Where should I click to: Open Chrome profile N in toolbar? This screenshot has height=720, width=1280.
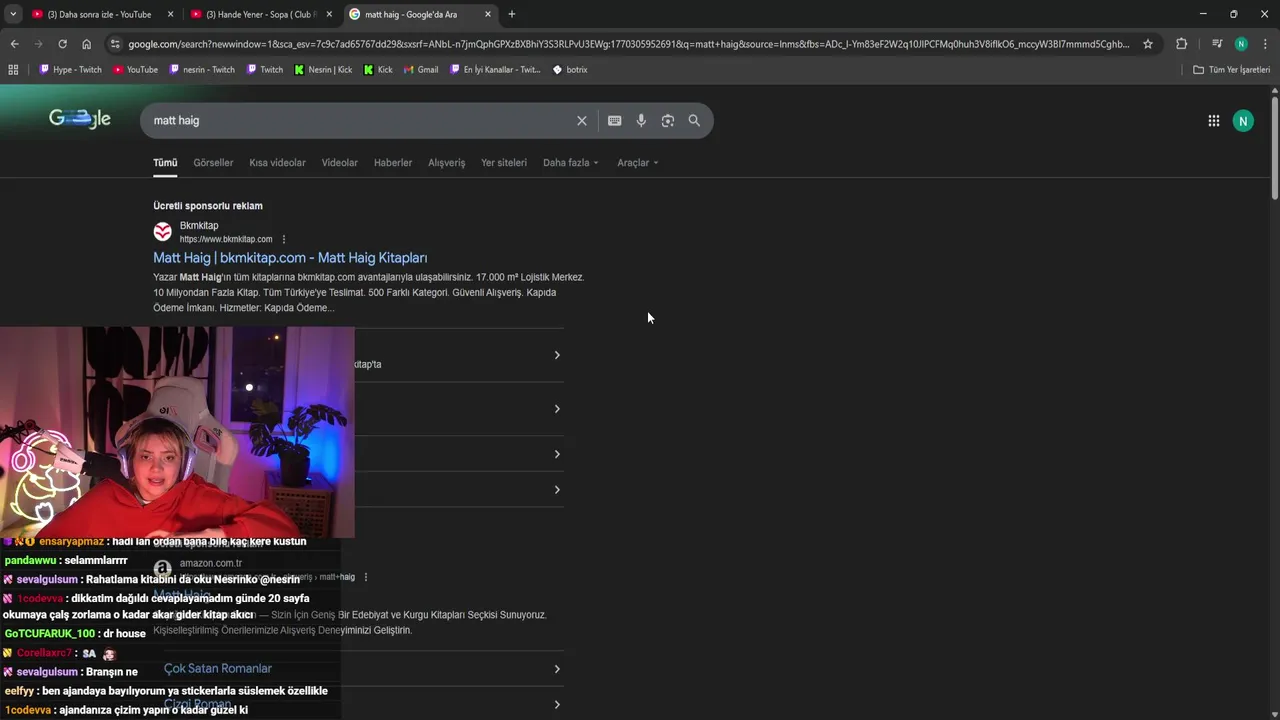1241,44
